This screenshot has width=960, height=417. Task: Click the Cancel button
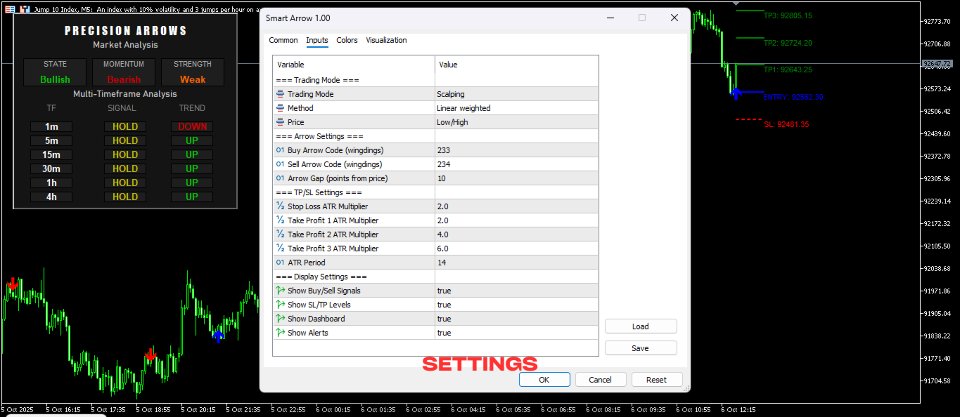600,380
